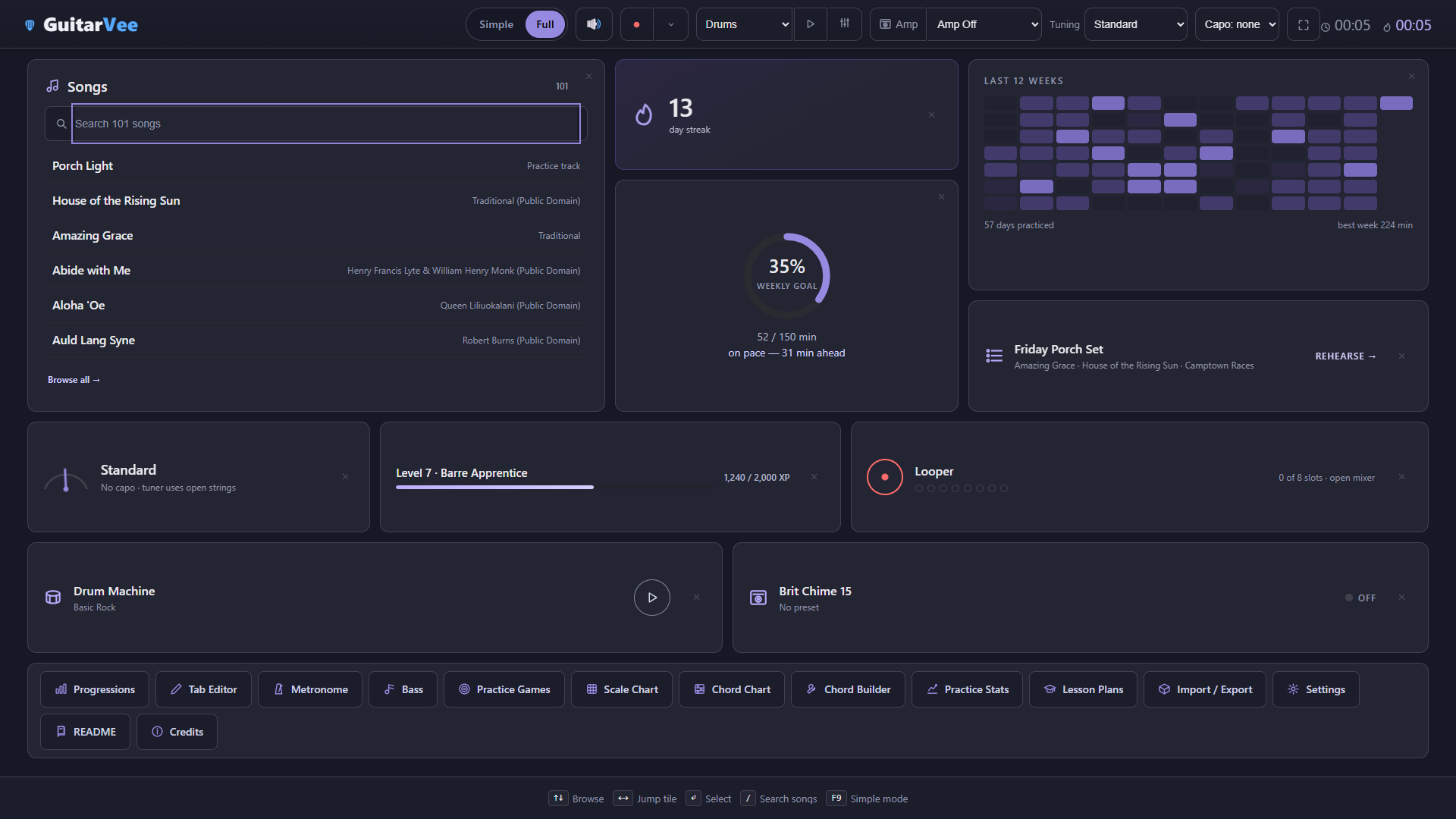Click the Search 101 songs field

tap(326, 124)
